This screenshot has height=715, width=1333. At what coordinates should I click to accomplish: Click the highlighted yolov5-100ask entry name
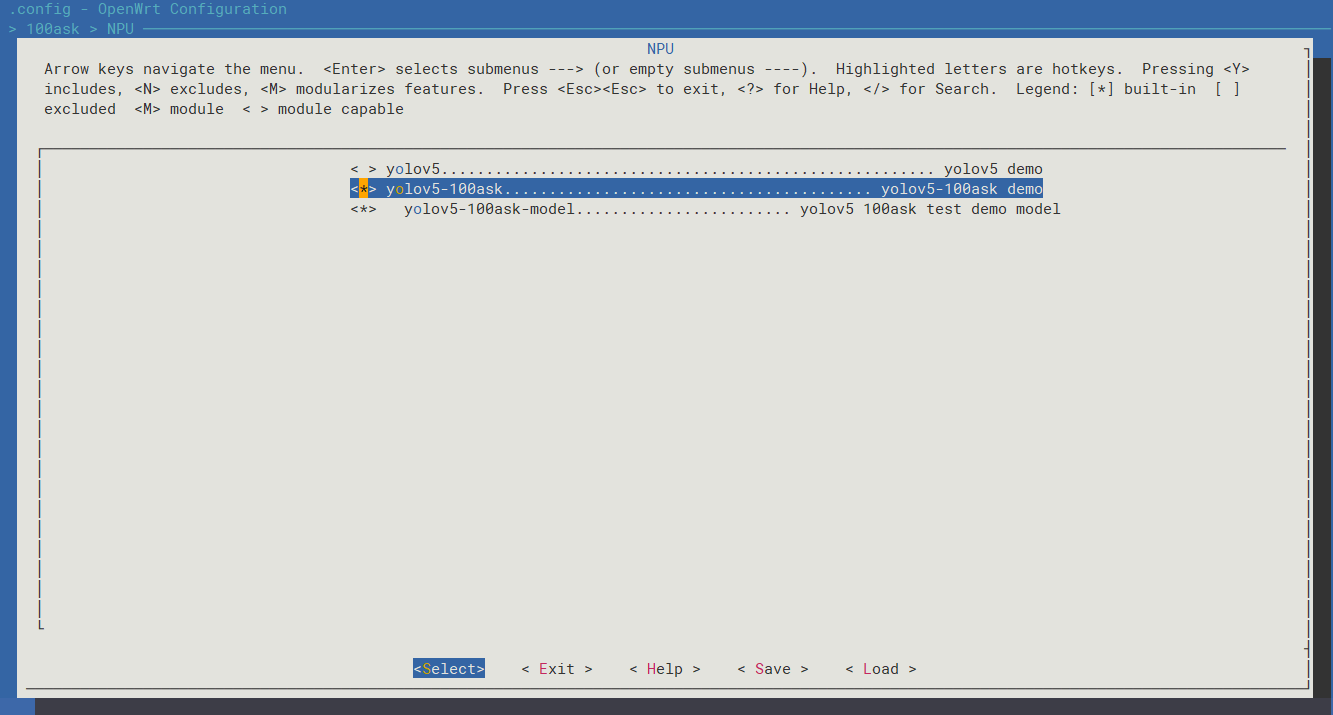coord(444,189)
